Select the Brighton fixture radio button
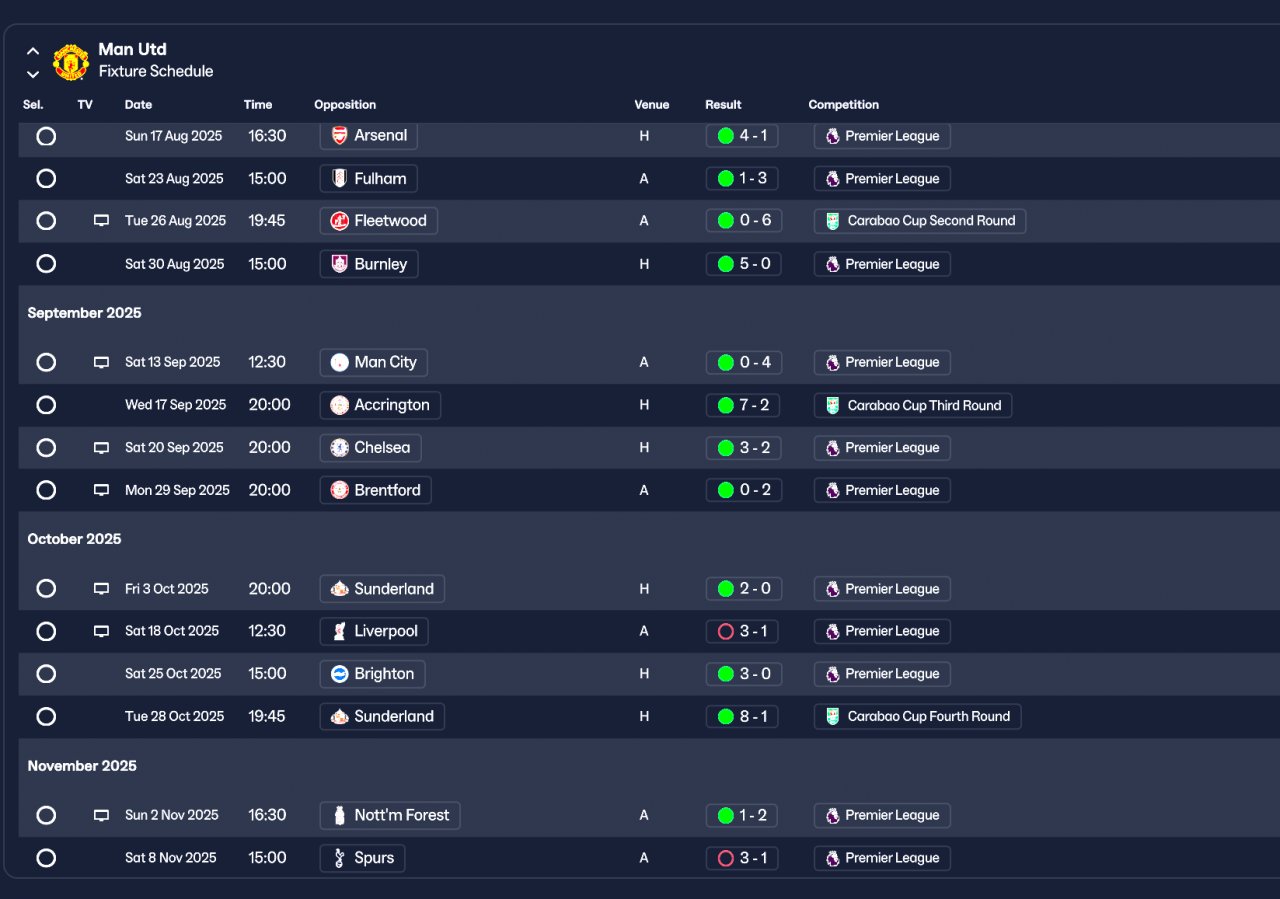 point(46,674)
